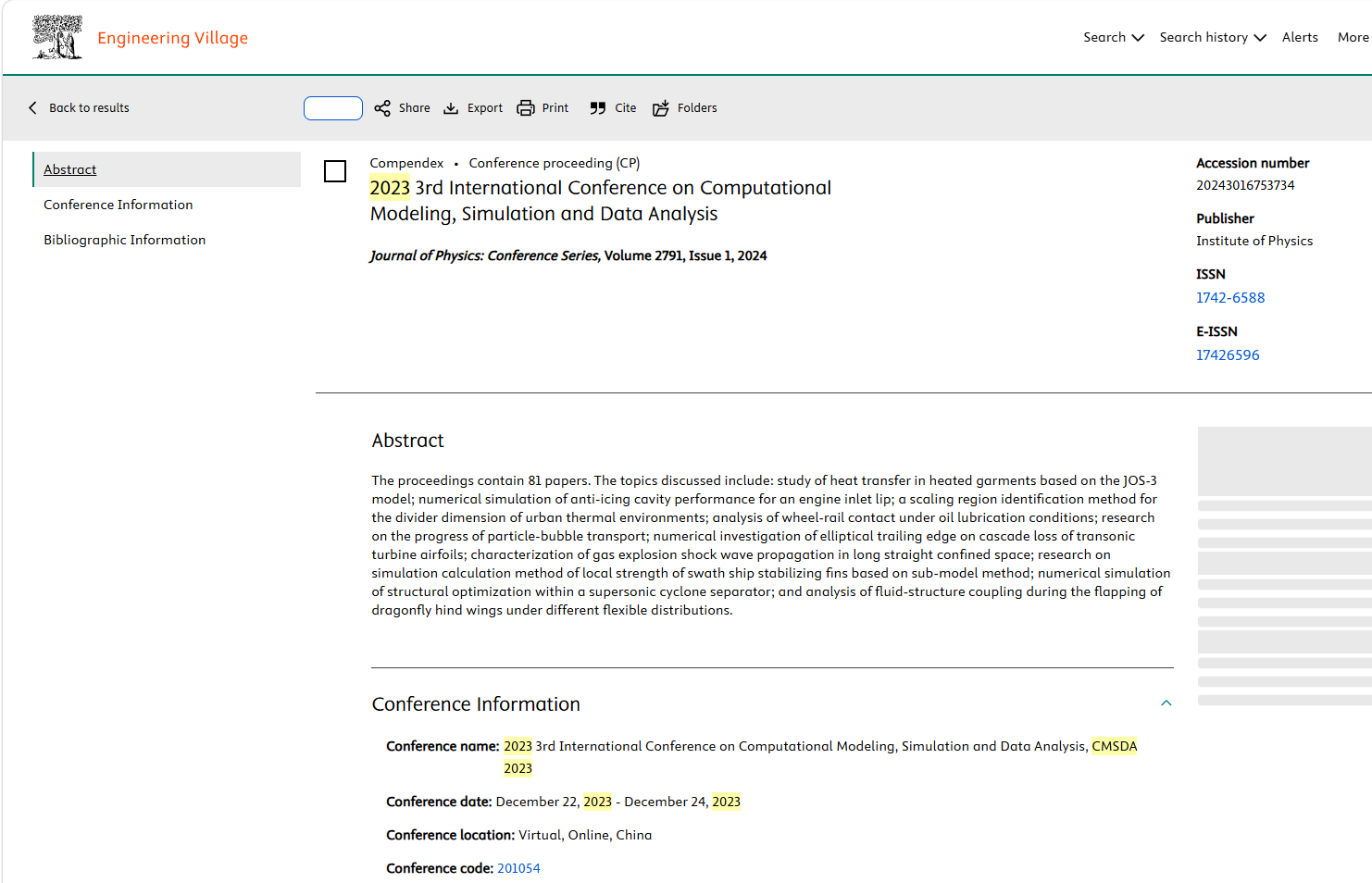This screenshot has height=883, width=1372.
Task: Tick the record selection checkbox
Action: coord(335,171)
